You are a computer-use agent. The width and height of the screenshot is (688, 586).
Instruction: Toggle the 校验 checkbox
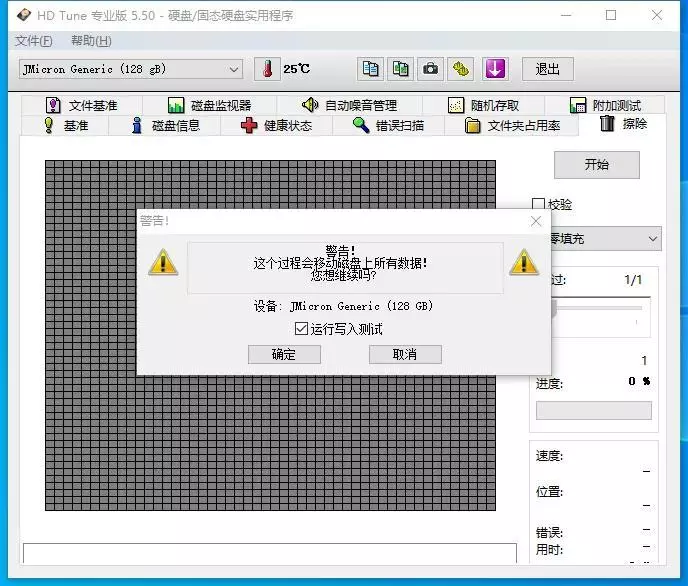538,204
